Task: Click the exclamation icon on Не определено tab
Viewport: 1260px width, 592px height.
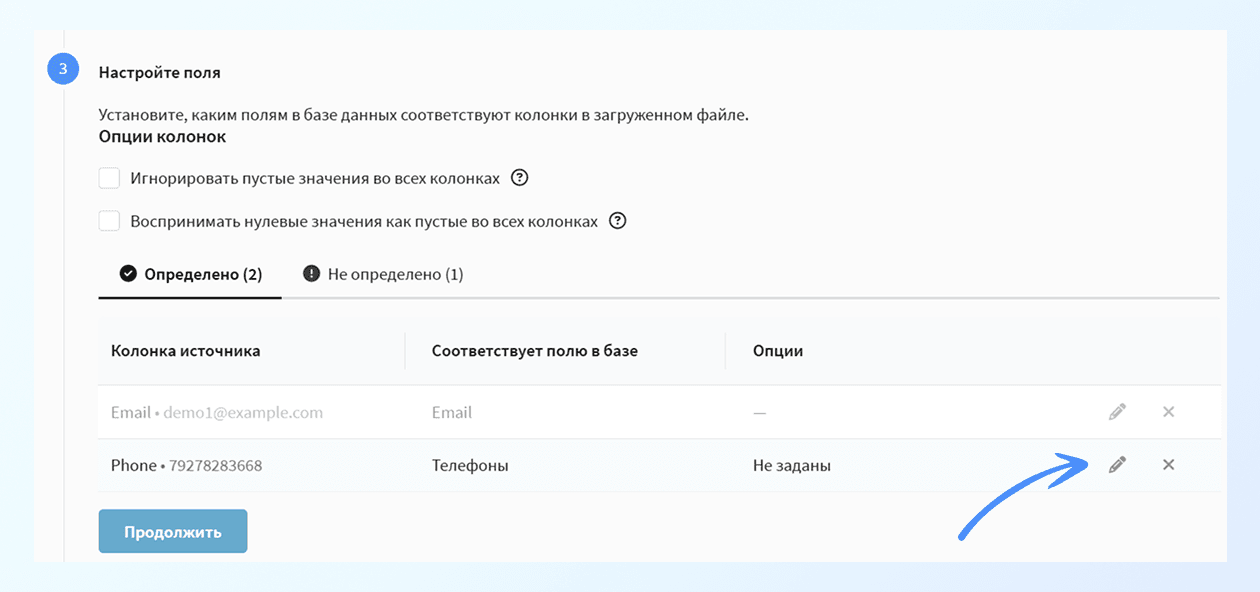Action: (310, 272)
